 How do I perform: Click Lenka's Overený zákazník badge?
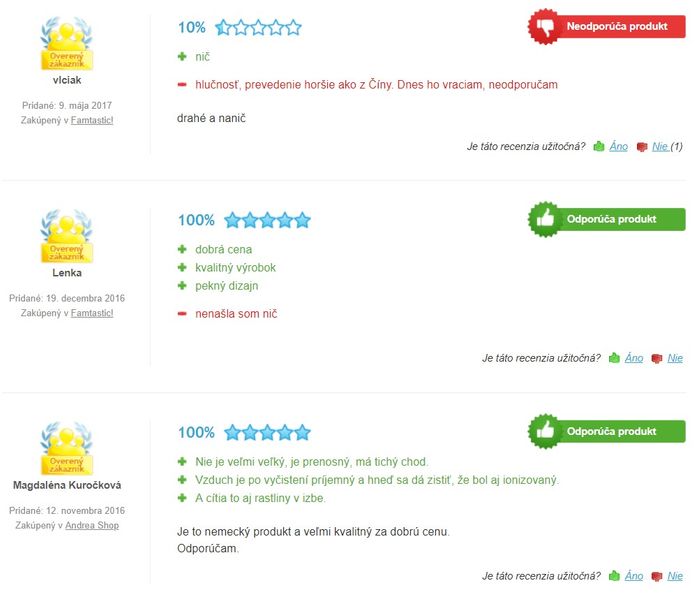(x=67, y=236)
